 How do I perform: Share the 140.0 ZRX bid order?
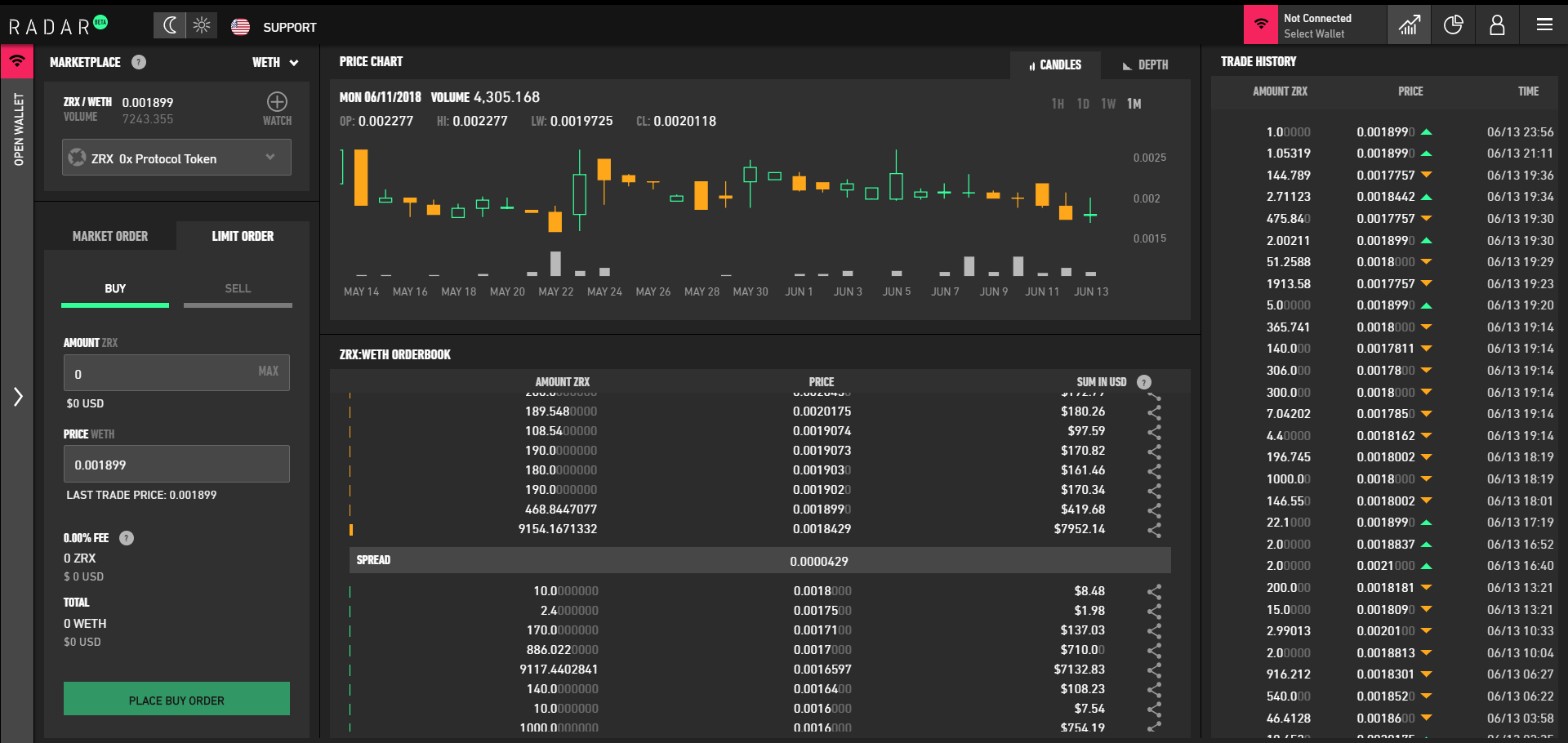[1154, 689]
